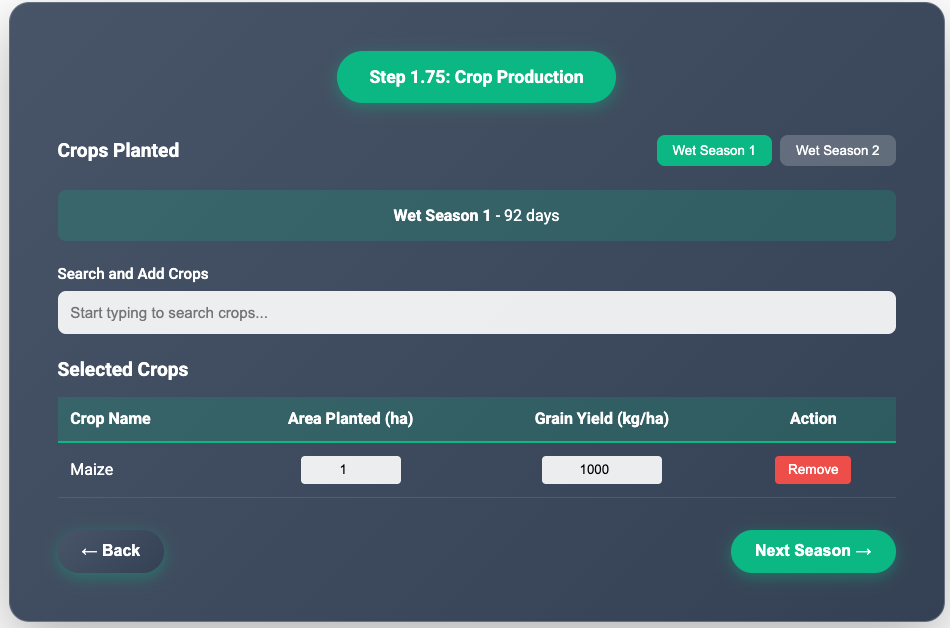Switch to the Wet Season 1 tab

pyautogui.click(x=714, y=151)
